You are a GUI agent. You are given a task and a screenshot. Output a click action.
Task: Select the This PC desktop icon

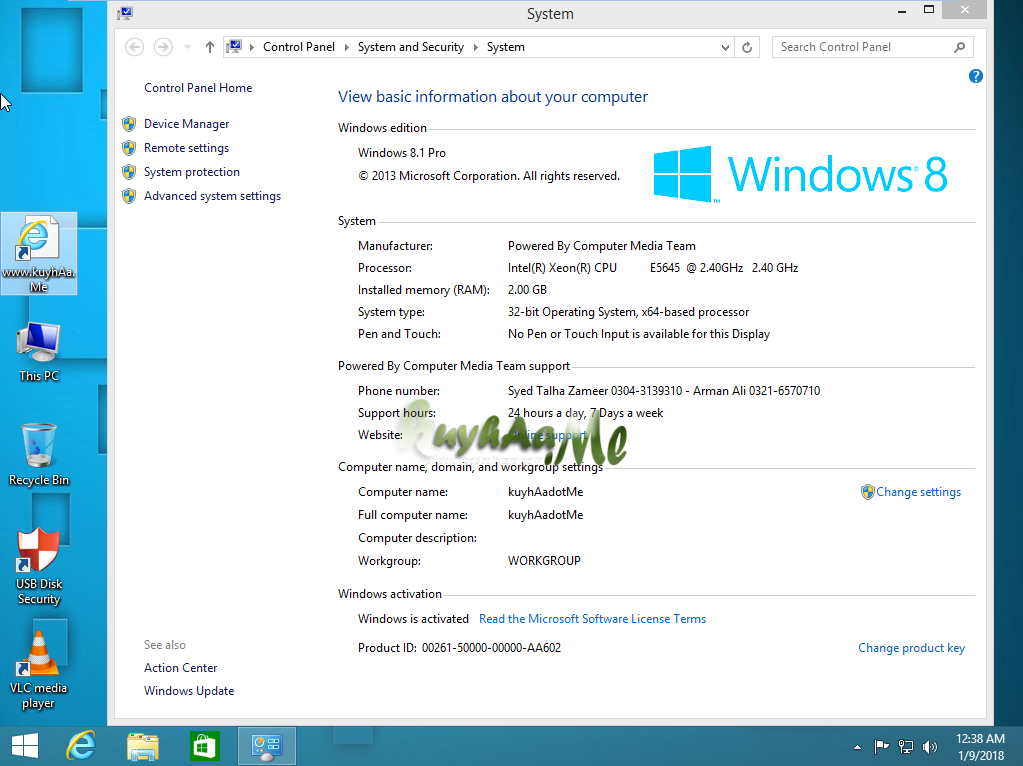click(x=38, y=351)
